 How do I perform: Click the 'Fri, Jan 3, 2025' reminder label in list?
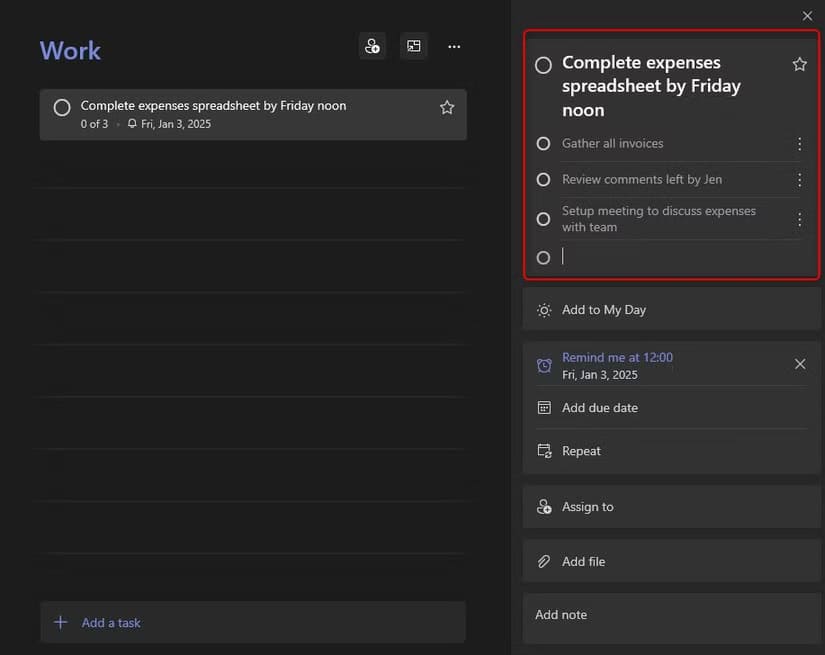click(x=176, y=124)
